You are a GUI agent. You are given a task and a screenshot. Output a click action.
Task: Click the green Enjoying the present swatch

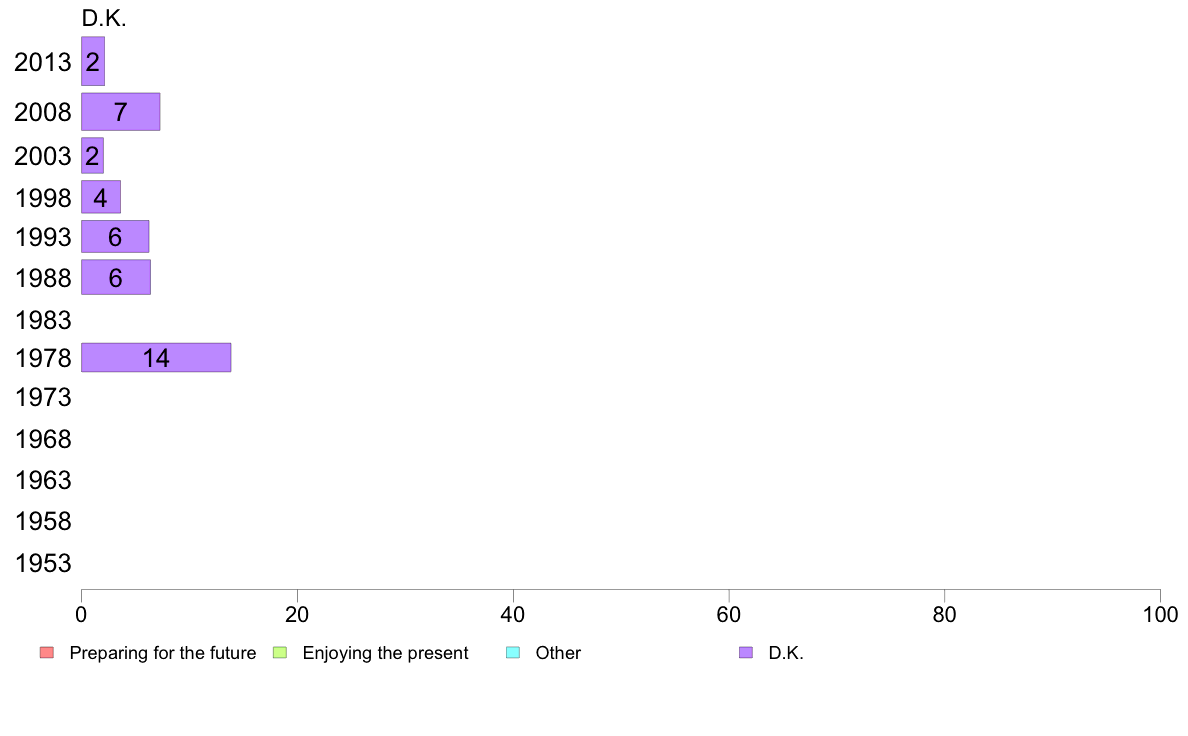pyautogui.click(x=280, y=653)
